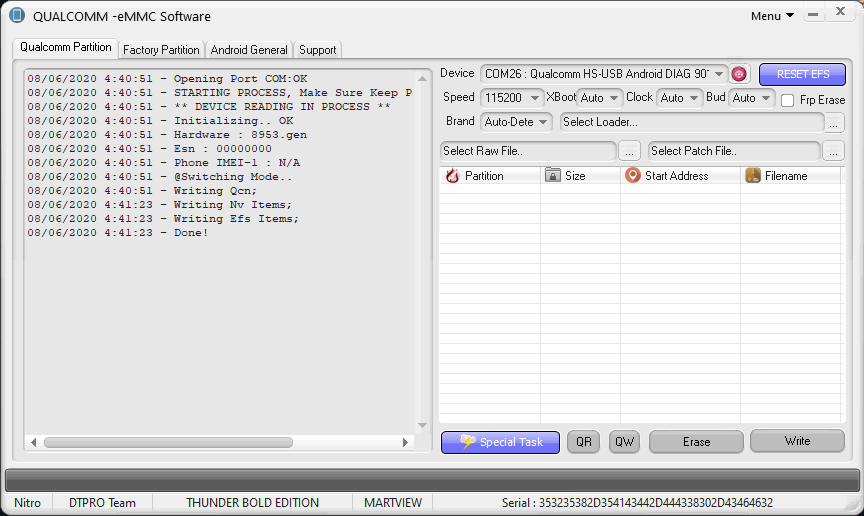Click the log line 'Writing Efs Items;'
The width and height of the screenshot is (864, 516).
pyautogui.click(x=163, y=219)
